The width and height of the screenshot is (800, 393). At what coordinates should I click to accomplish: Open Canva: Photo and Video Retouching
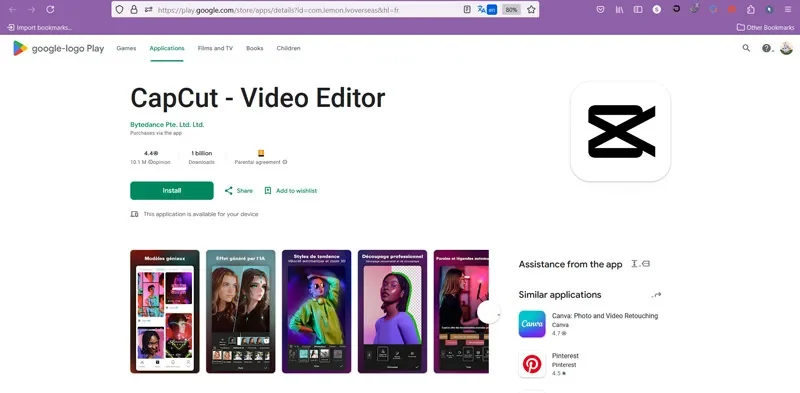605,316
